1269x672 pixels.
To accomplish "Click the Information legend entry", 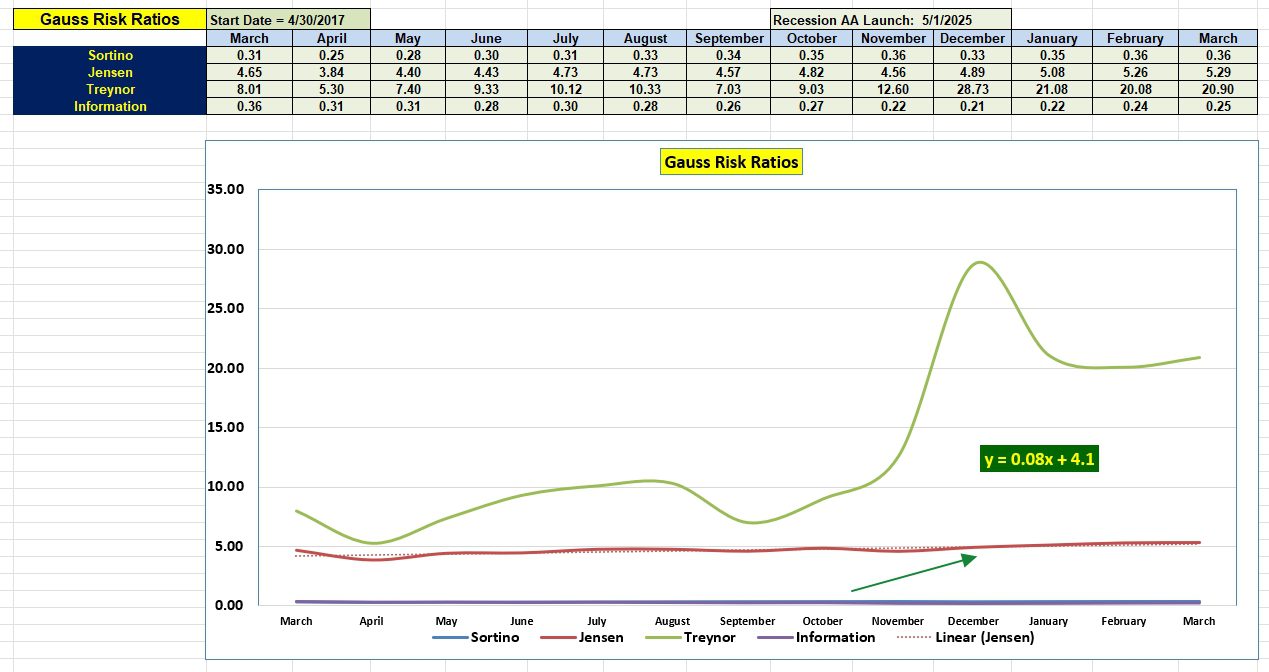I will click(817, 637).
